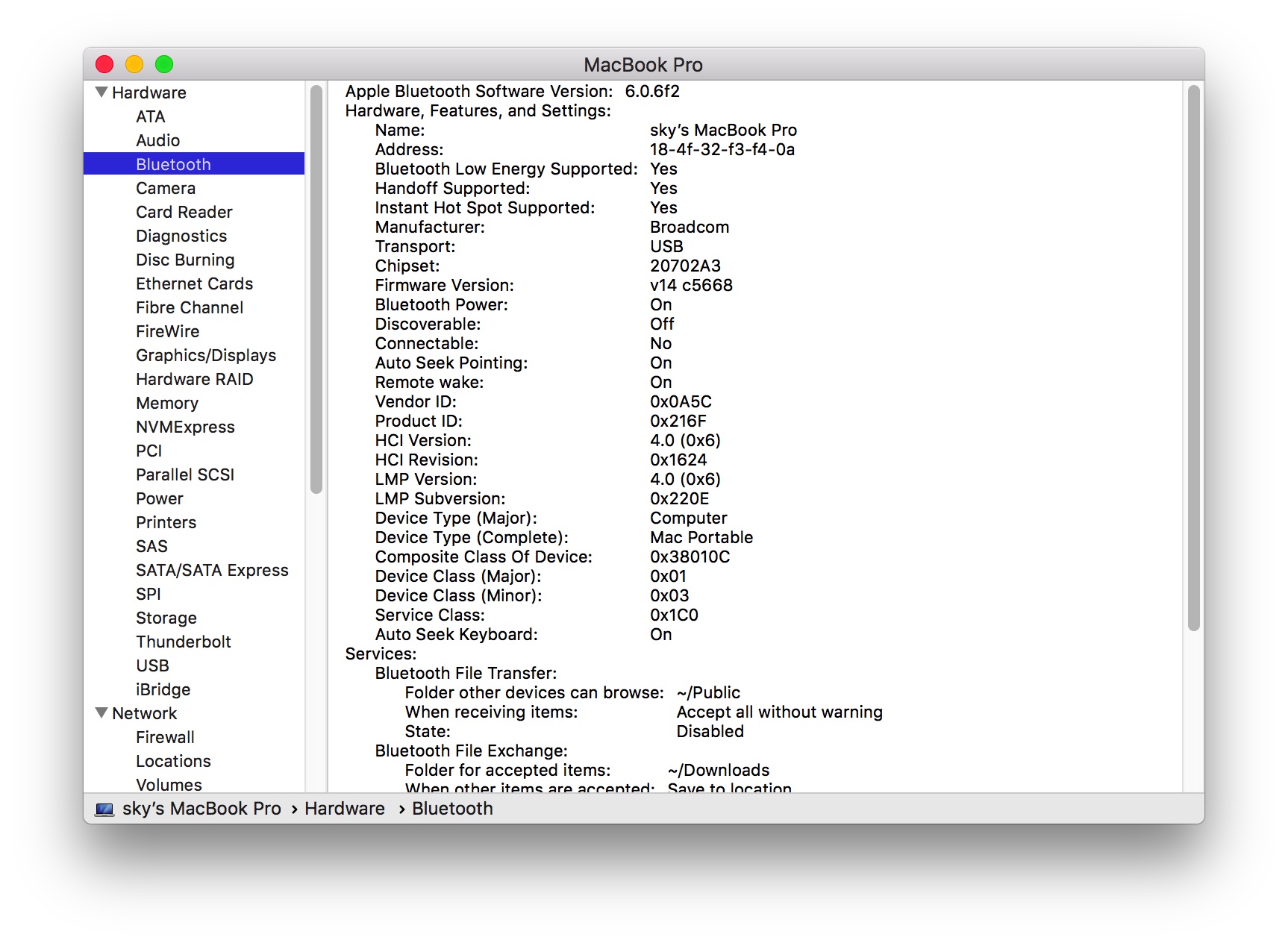Click Bluetooth in the path bar

click(452, 809)
